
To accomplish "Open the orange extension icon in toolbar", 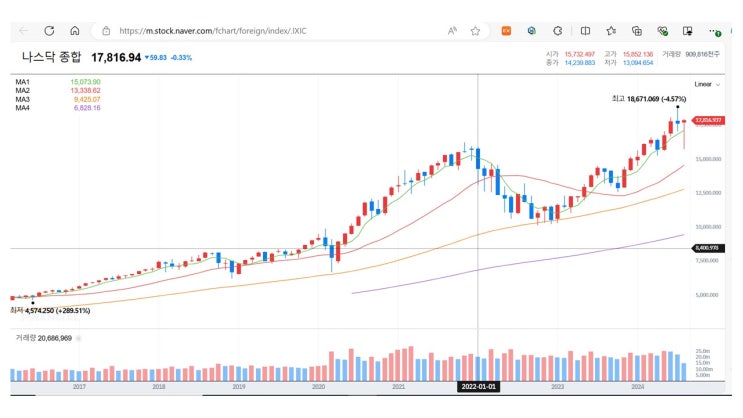I will click(x=506, y=31).
